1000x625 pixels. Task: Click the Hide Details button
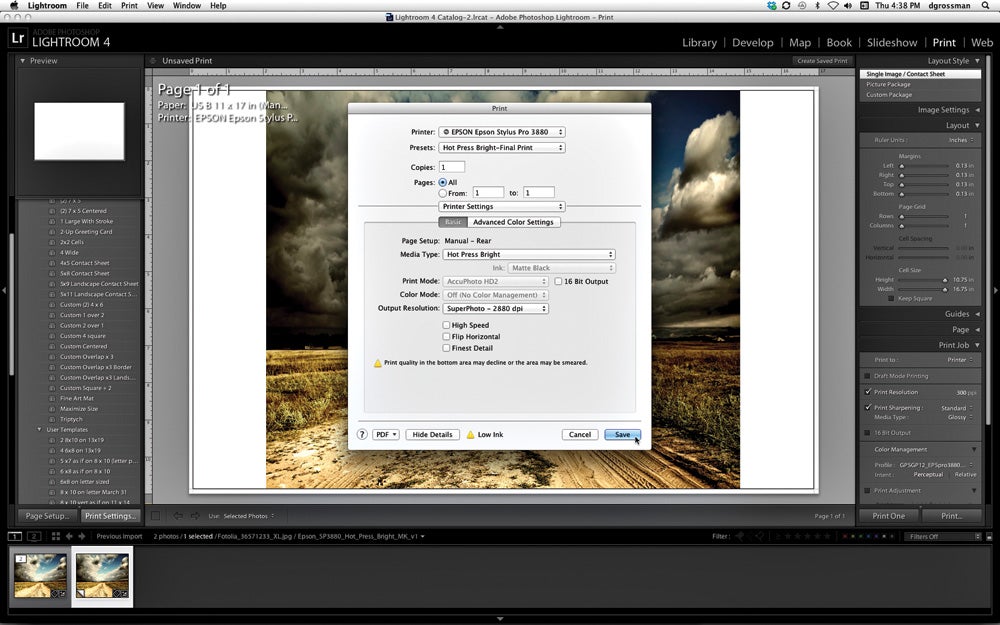(432, 434)
